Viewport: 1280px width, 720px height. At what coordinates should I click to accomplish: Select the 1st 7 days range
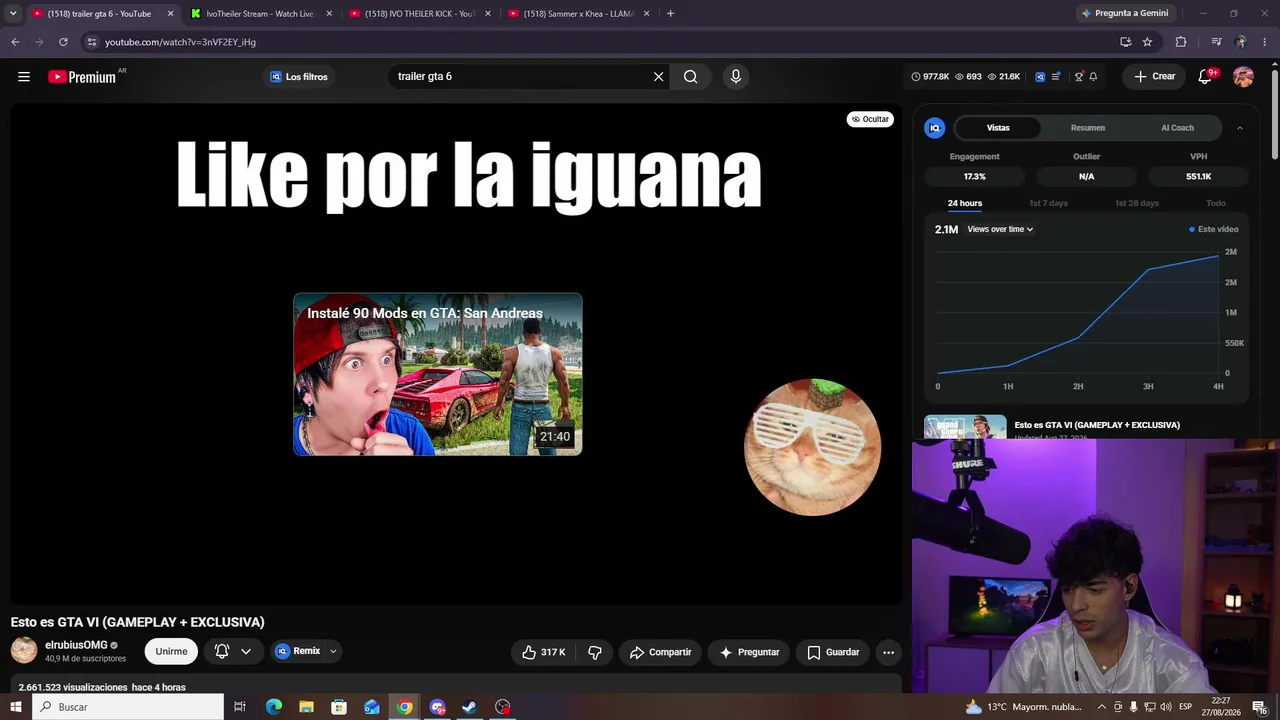point(1048,203)
